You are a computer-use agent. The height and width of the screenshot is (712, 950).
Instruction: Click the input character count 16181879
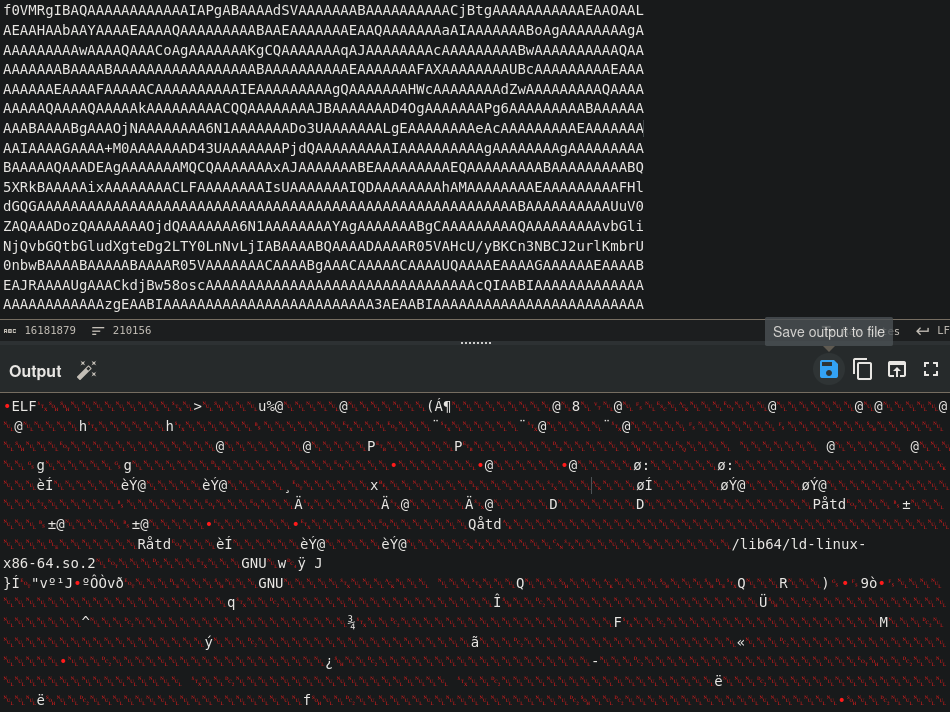[x=50, y=331]
